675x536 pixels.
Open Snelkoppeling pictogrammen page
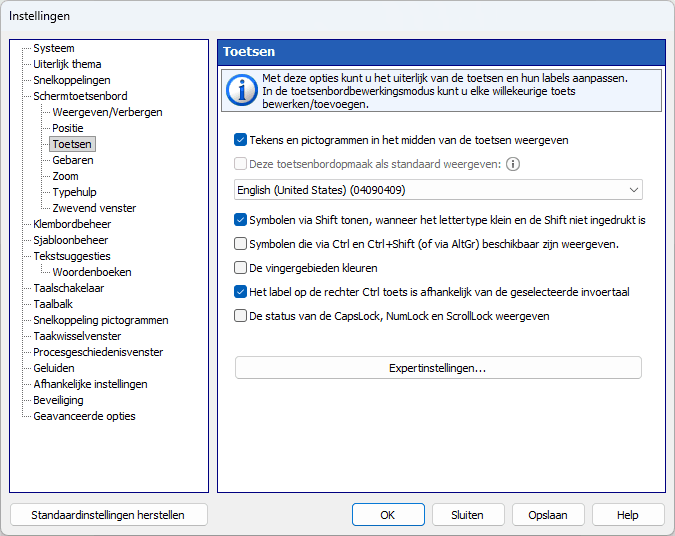tap(101, 320)
